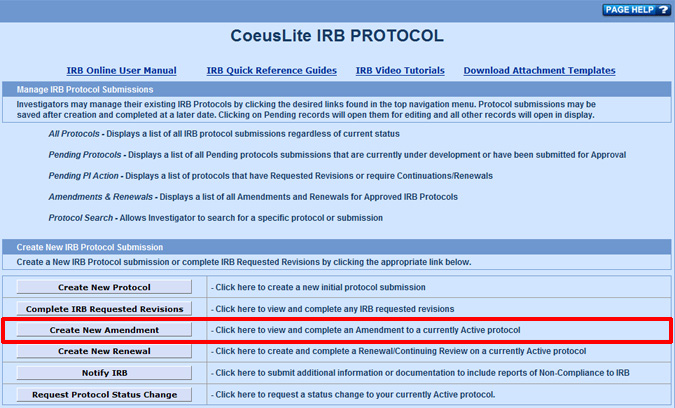Screen dimensions: 675x408
Task: Click Download Attachment Templates link
Action: coord(540,71)
